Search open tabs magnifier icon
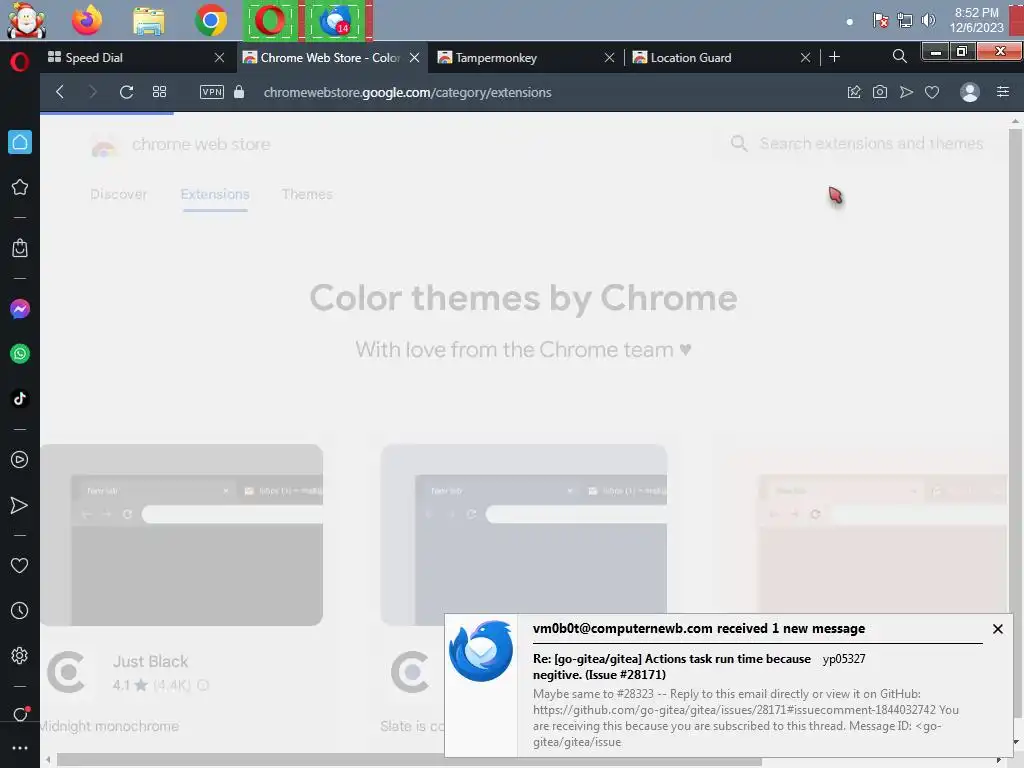 click(x=899, y=57)
